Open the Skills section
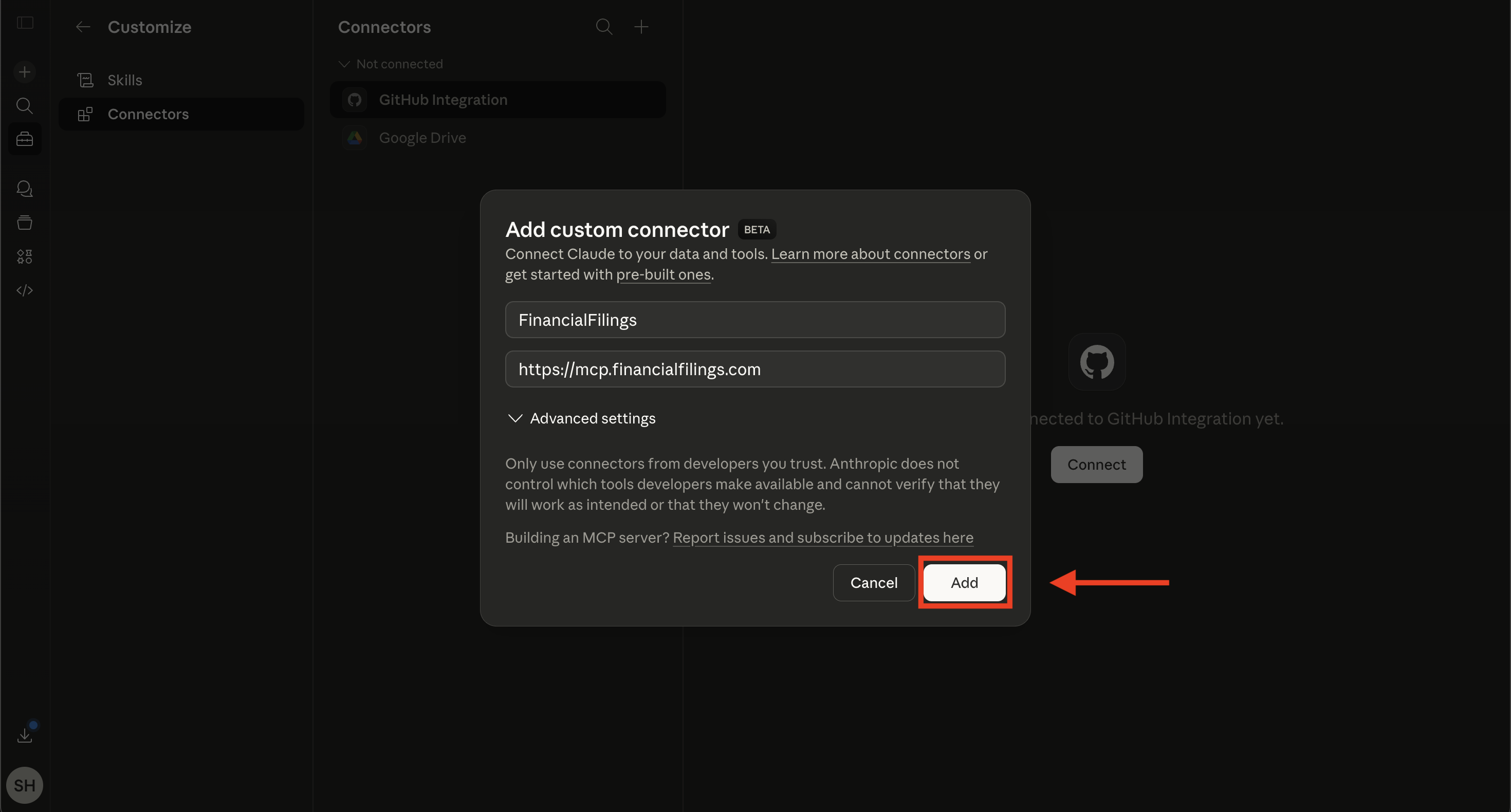This screenshot has height=812, width=1511. coord(181,80)
